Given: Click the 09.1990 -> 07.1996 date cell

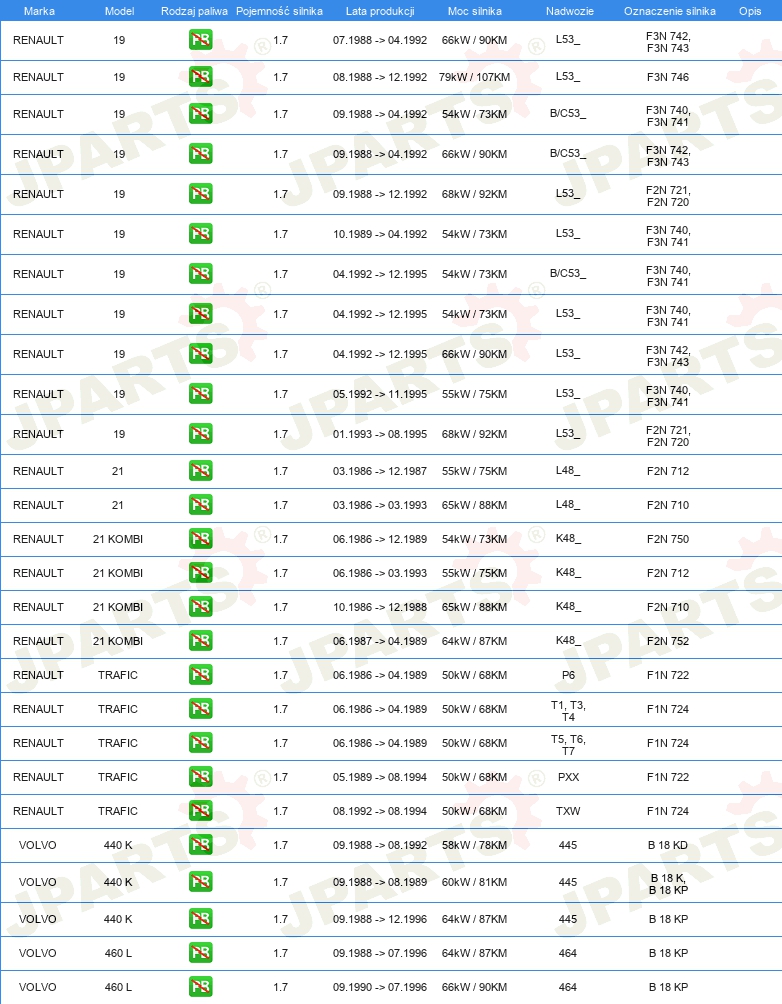Looking at the screenshot, I should 380,987.
